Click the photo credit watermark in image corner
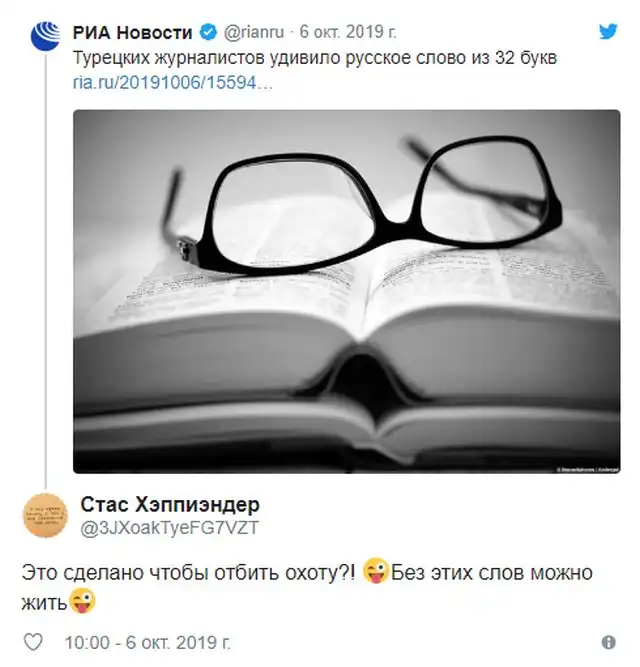The image size is (640, 667). (x=588, y=470)
